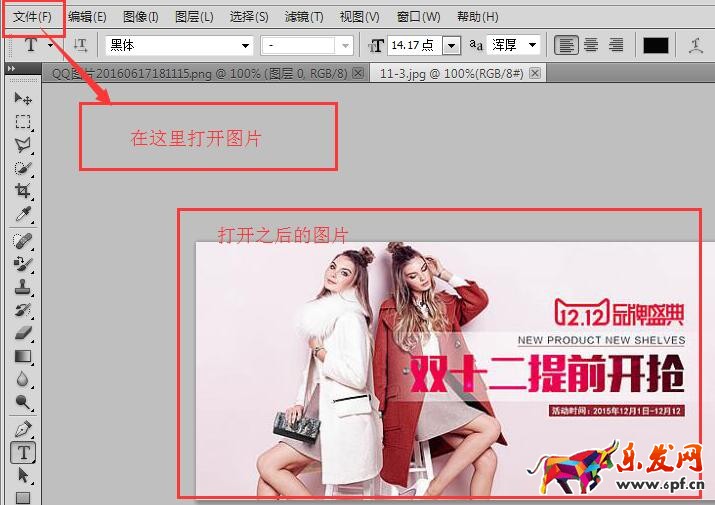This screenshot has height=505, width=715.
Task: Expand the font size dropdown arrow
Action: point(450,46)
